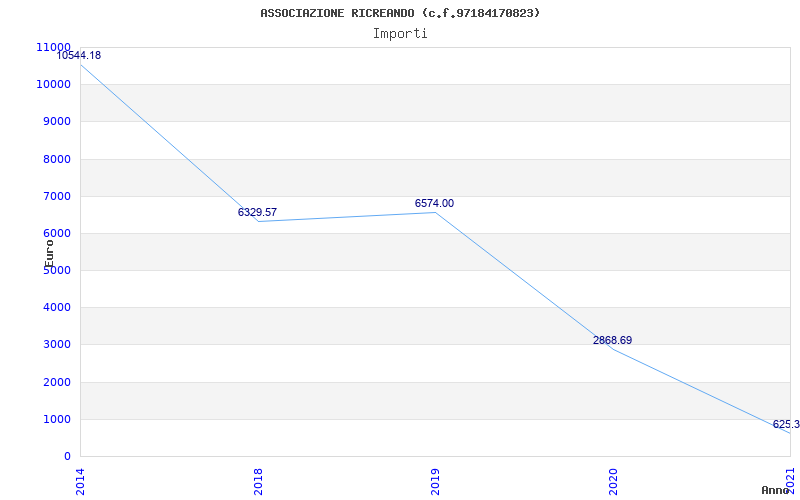Click y-axis value 4000
The width and height of the screenshot is (800, 500).
(x=56, y=308)
